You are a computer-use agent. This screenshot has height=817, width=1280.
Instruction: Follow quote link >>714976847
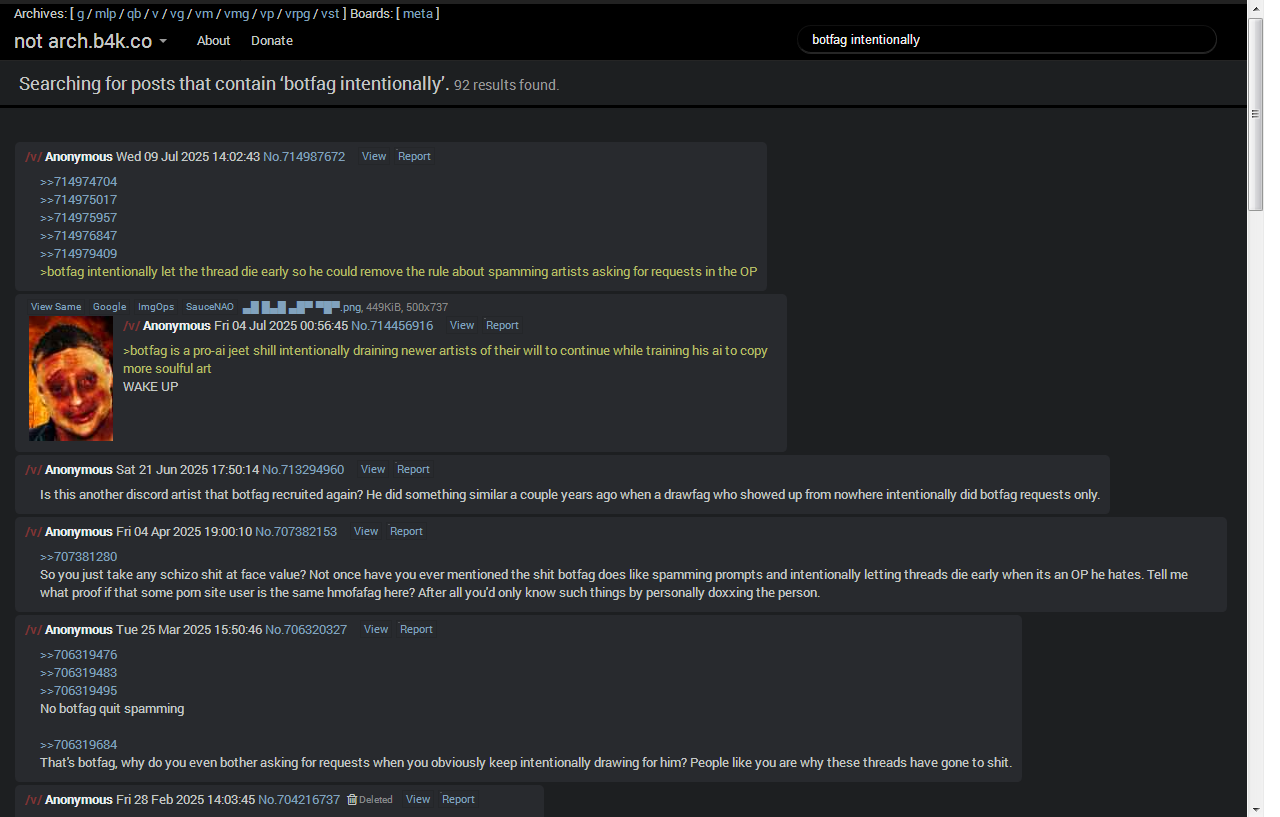pyautogui.click(x=79, y=236)
